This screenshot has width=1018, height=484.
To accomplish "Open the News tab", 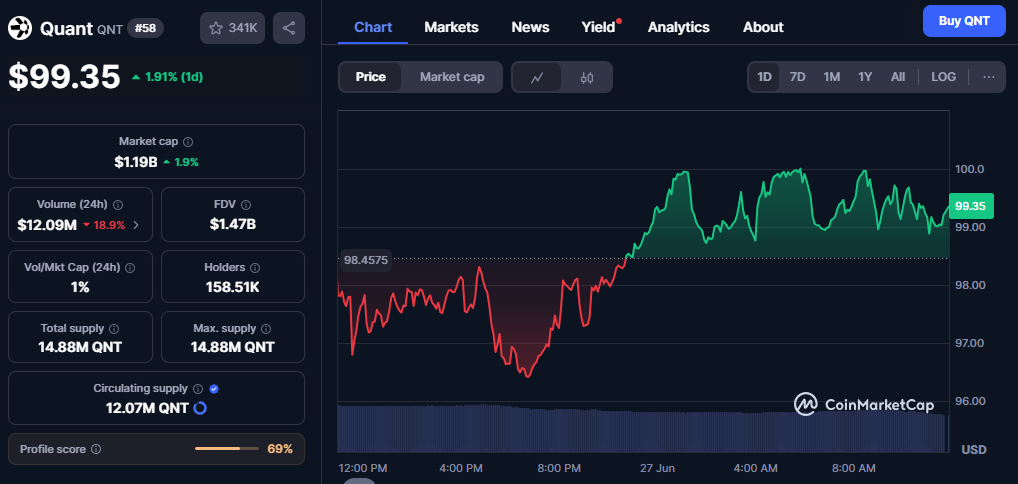I will tap(530, 27).
